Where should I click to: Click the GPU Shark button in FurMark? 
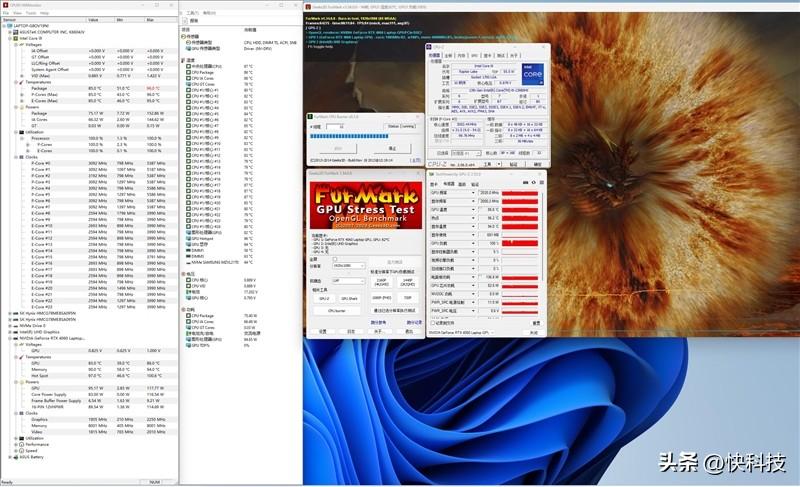click(x=350, y=298)
